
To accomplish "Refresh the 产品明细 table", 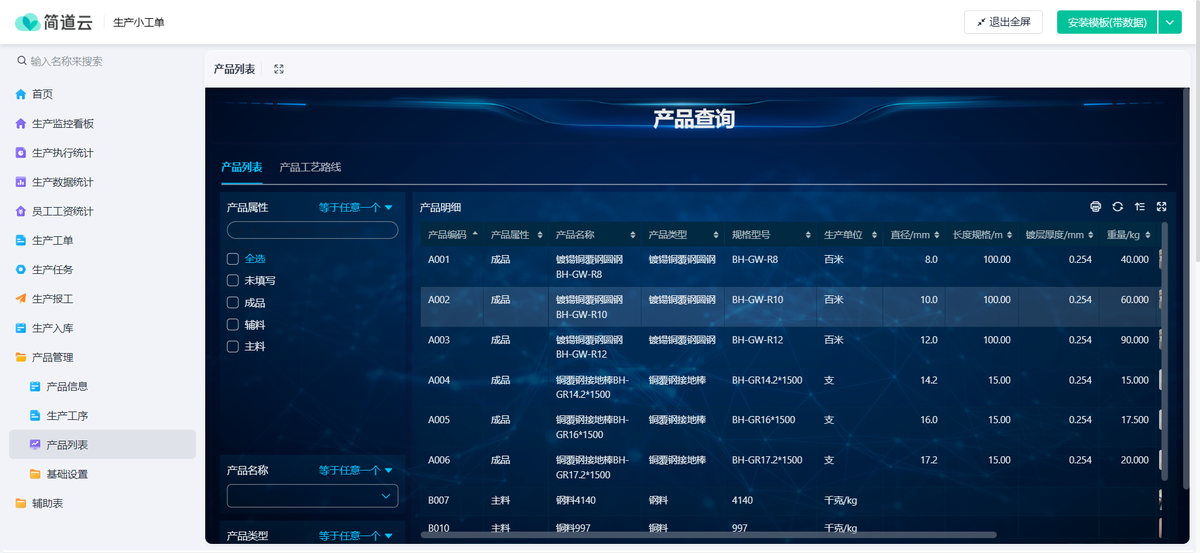I will pyautogui.click(x=1117, y=207).
